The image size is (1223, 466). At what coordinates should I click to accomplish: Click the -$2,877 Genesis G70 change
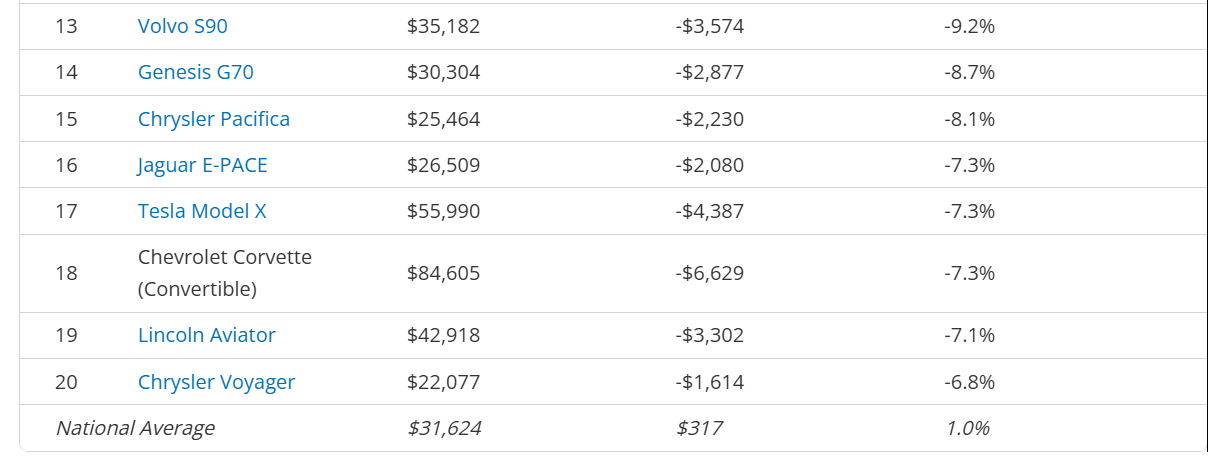pyautogui.click(x=709, y=72)
